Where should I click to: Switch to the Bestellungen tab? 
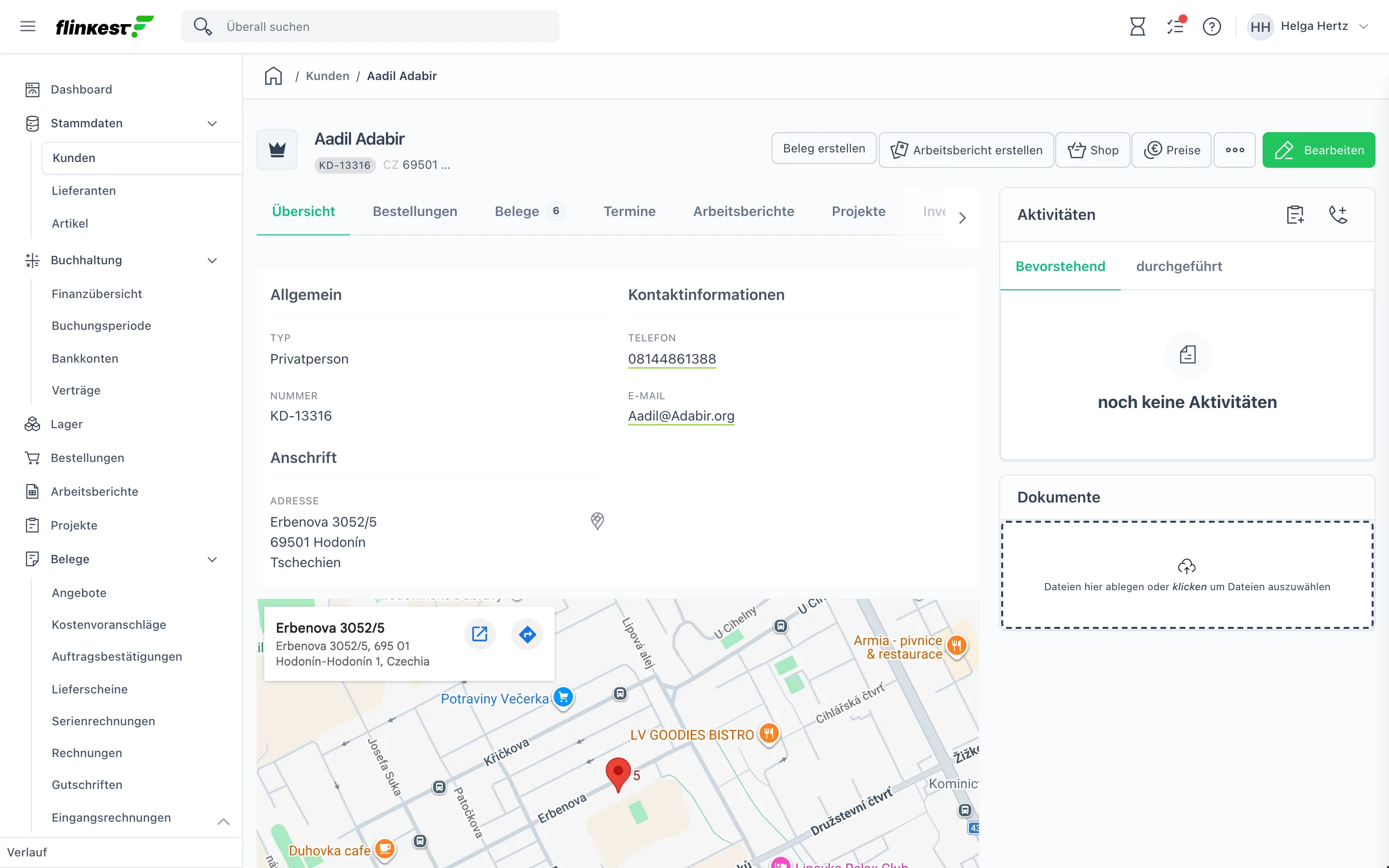point(415,211)
